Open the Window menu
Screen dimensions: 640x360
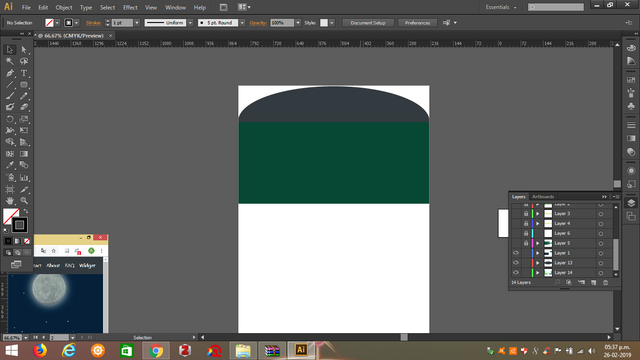point(176,7)
